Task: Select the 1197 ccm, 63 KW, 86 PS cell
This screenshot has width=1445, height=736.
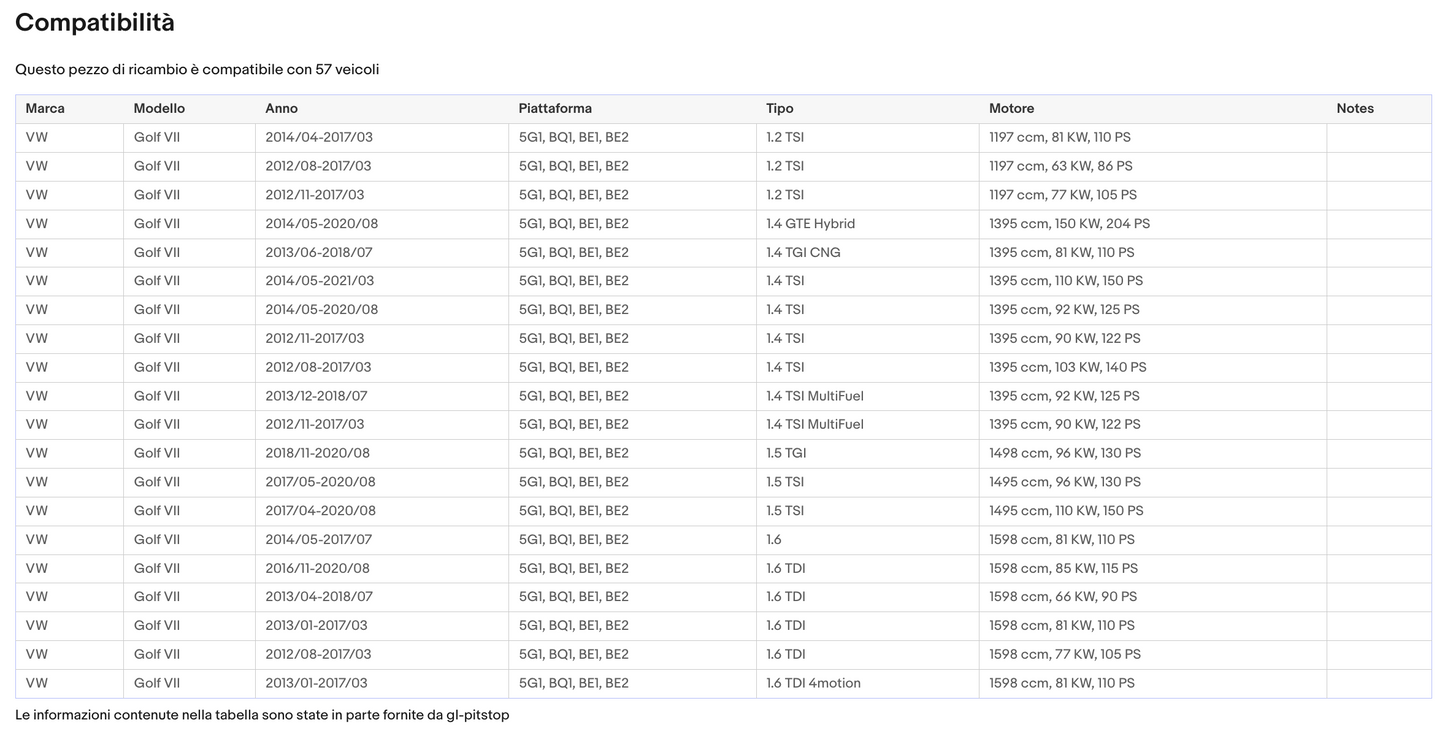Action: tap(1061, 166)
